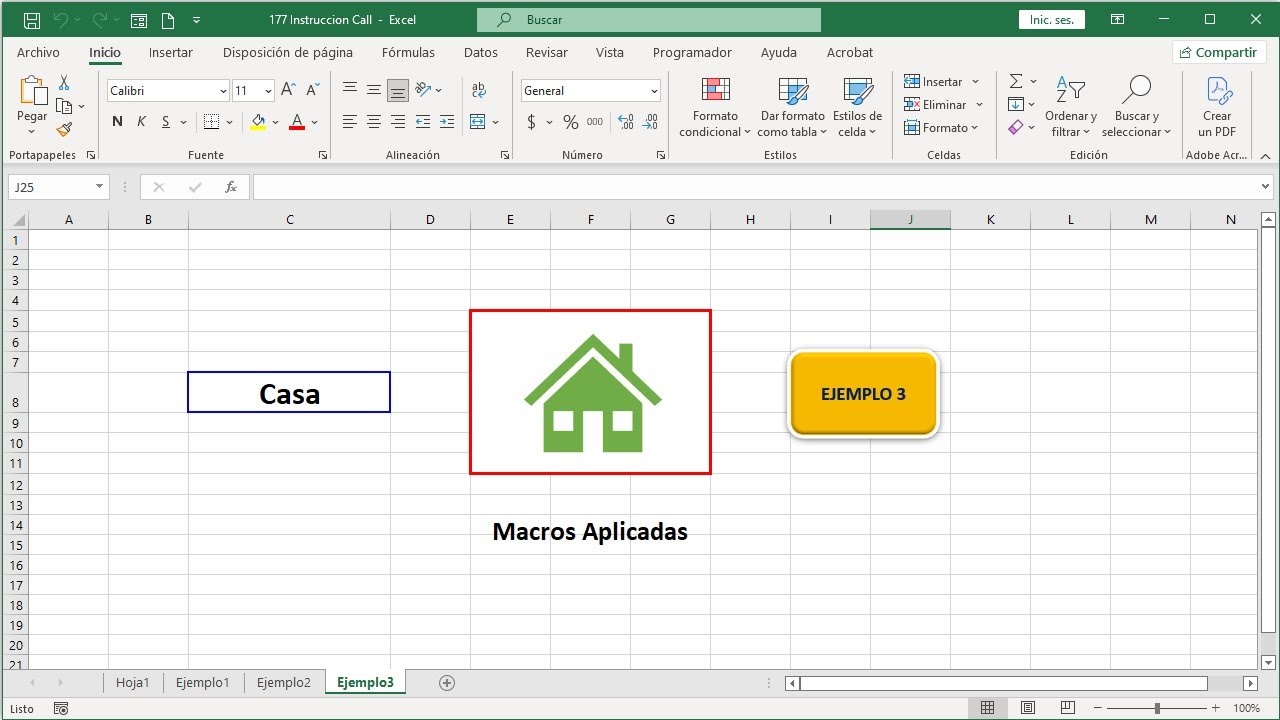The height and width of the screenshot is (720, 1280).
Task: Open Ordenar y filtrar
Action: tap(1070, 107)
